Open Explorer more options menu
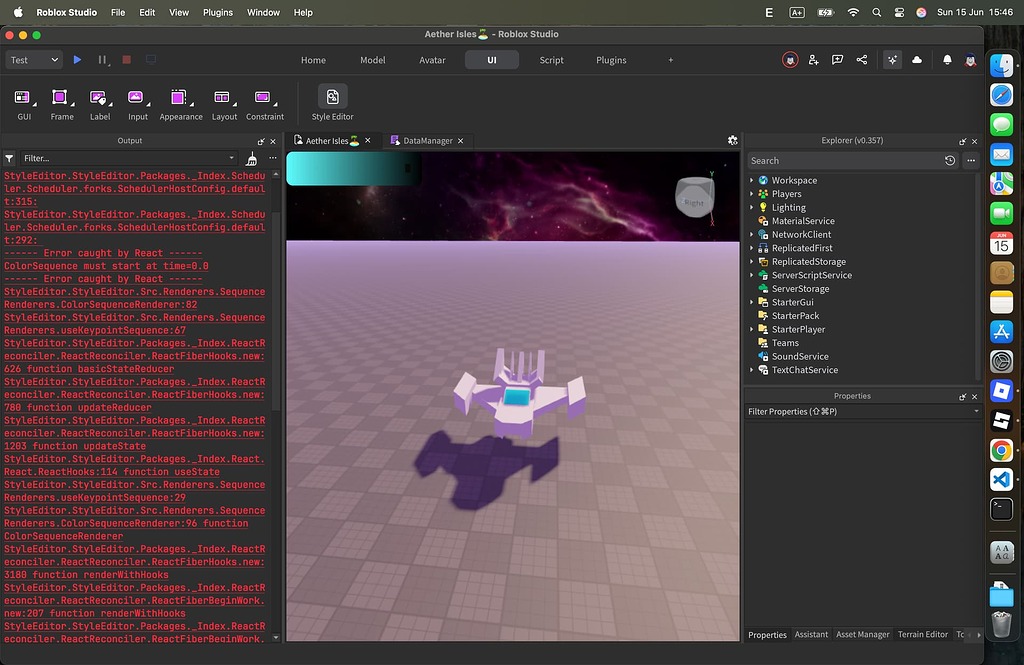Viewport: 1024px width, 665px height. coord(971,161)
